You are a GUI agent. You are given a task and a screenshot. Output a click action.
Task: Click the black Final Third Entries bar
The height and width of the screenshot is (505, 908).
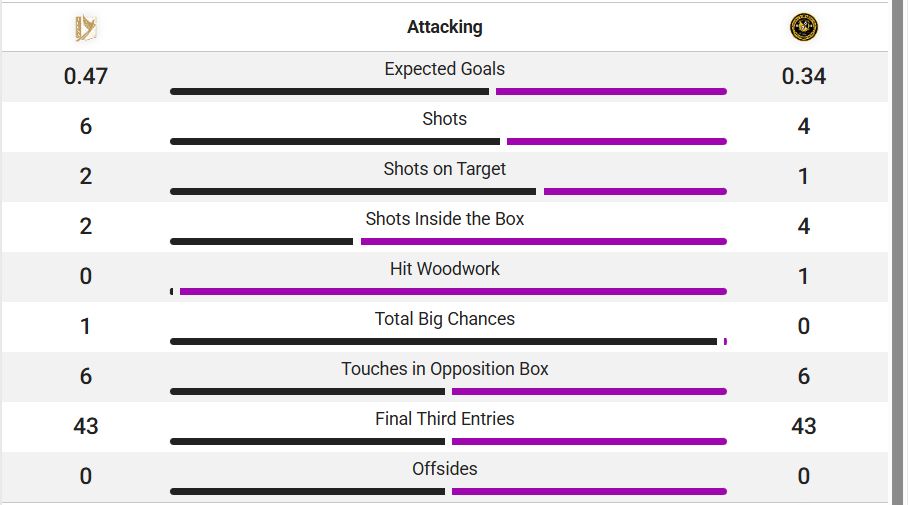[x=307, y=441]
